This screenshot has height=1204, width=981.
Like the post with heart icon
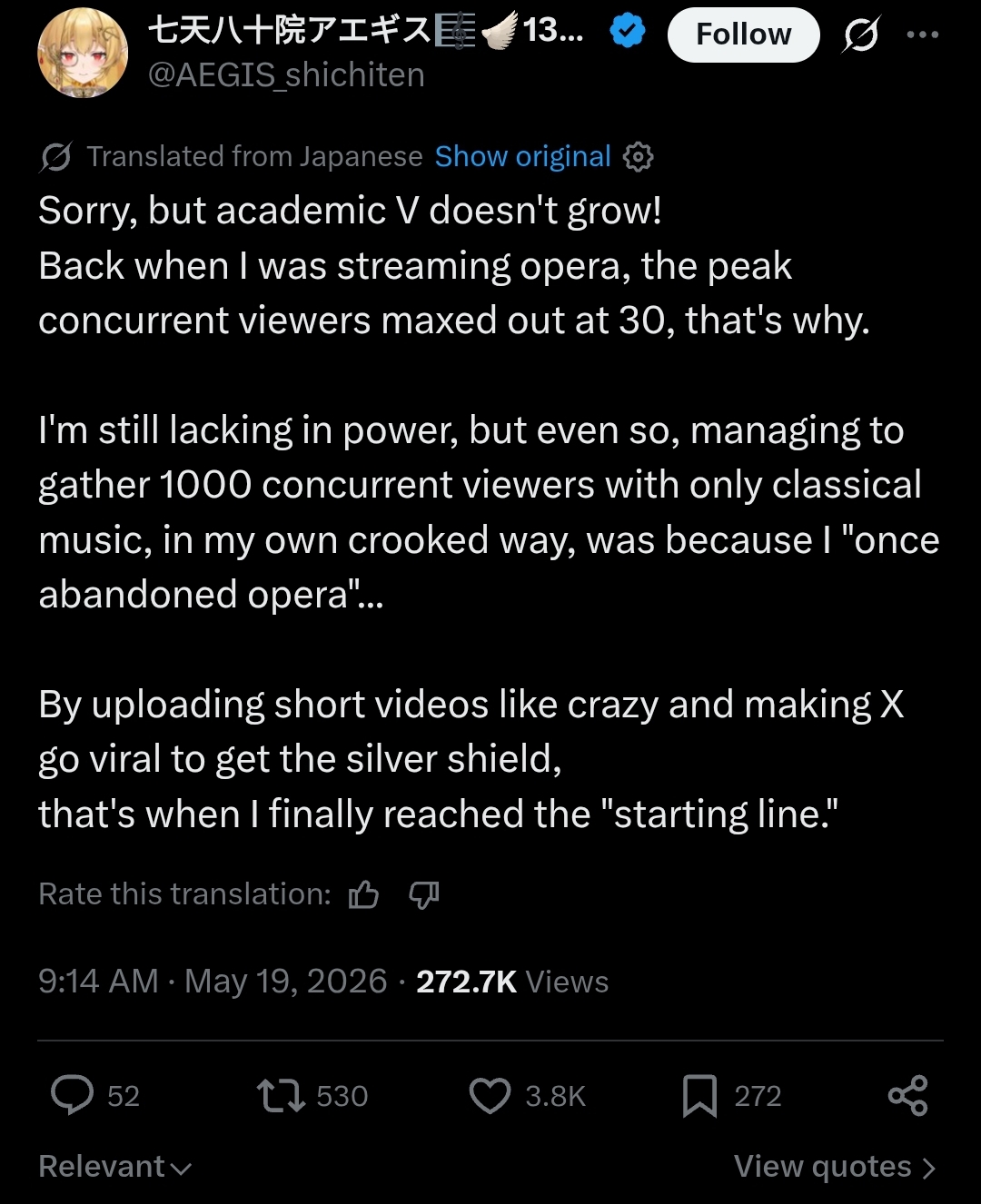[490, 1095]
